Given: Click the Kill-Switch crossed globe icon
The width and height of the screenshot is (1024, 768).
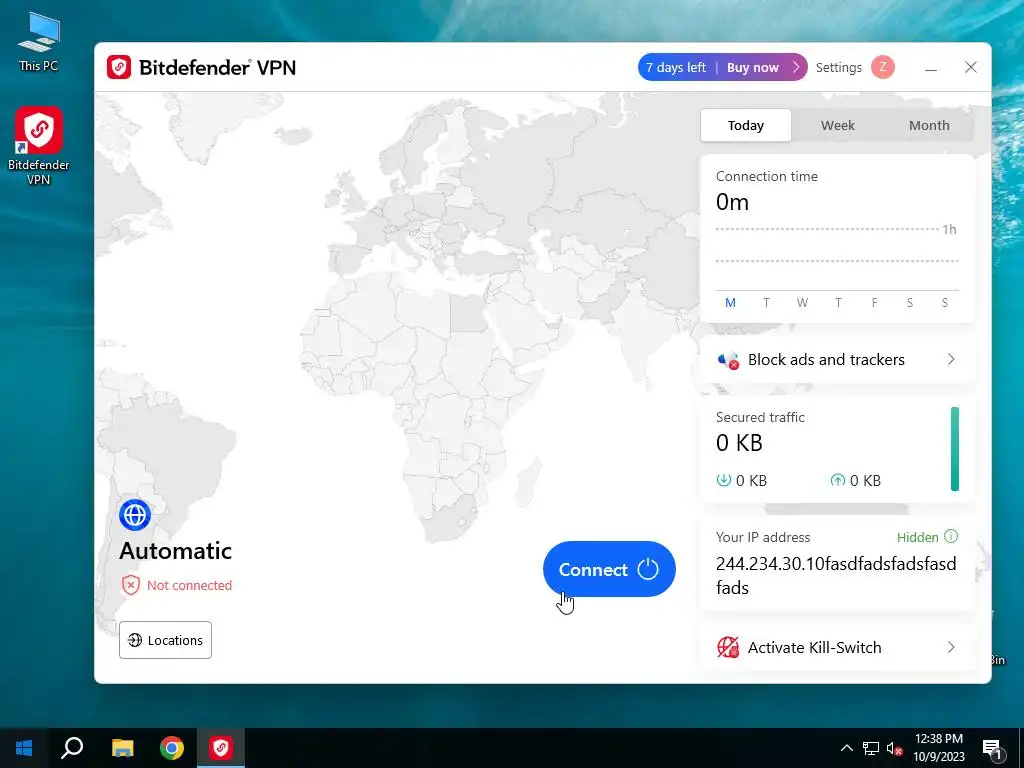Looking at the screenshot, I should [728, 647].
